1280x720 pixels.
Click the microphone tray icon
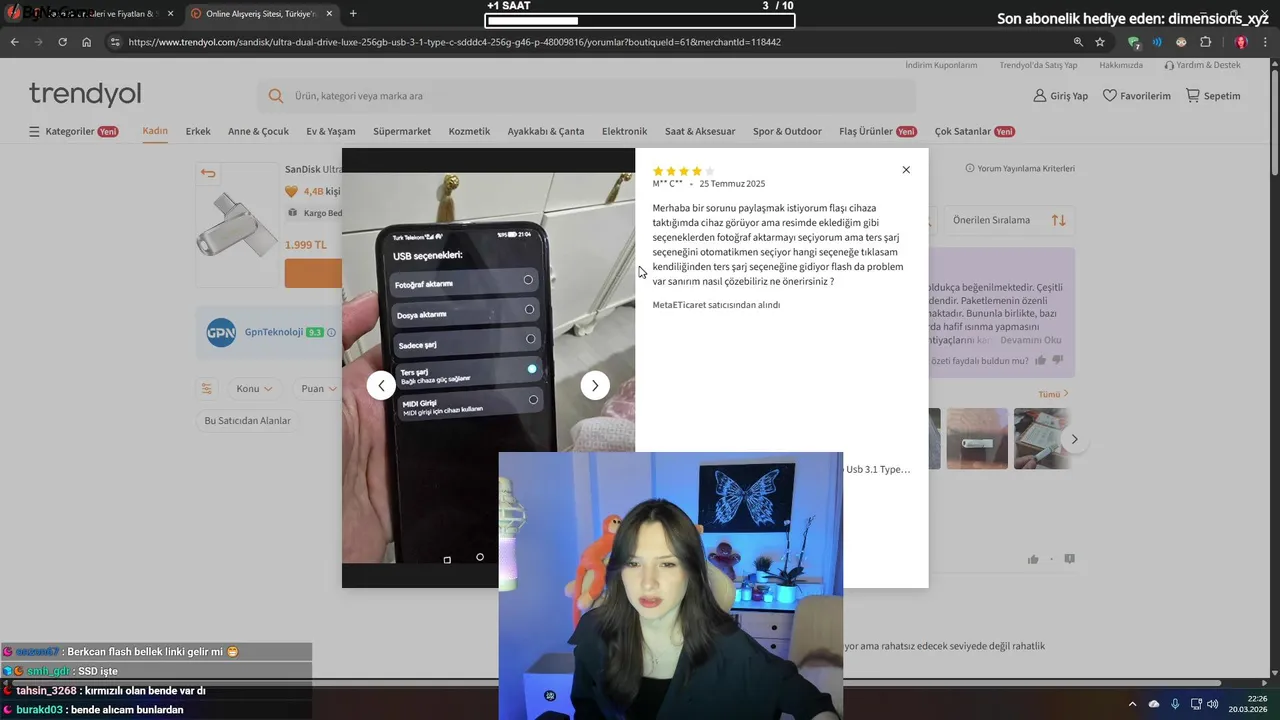click(1175, 704)
